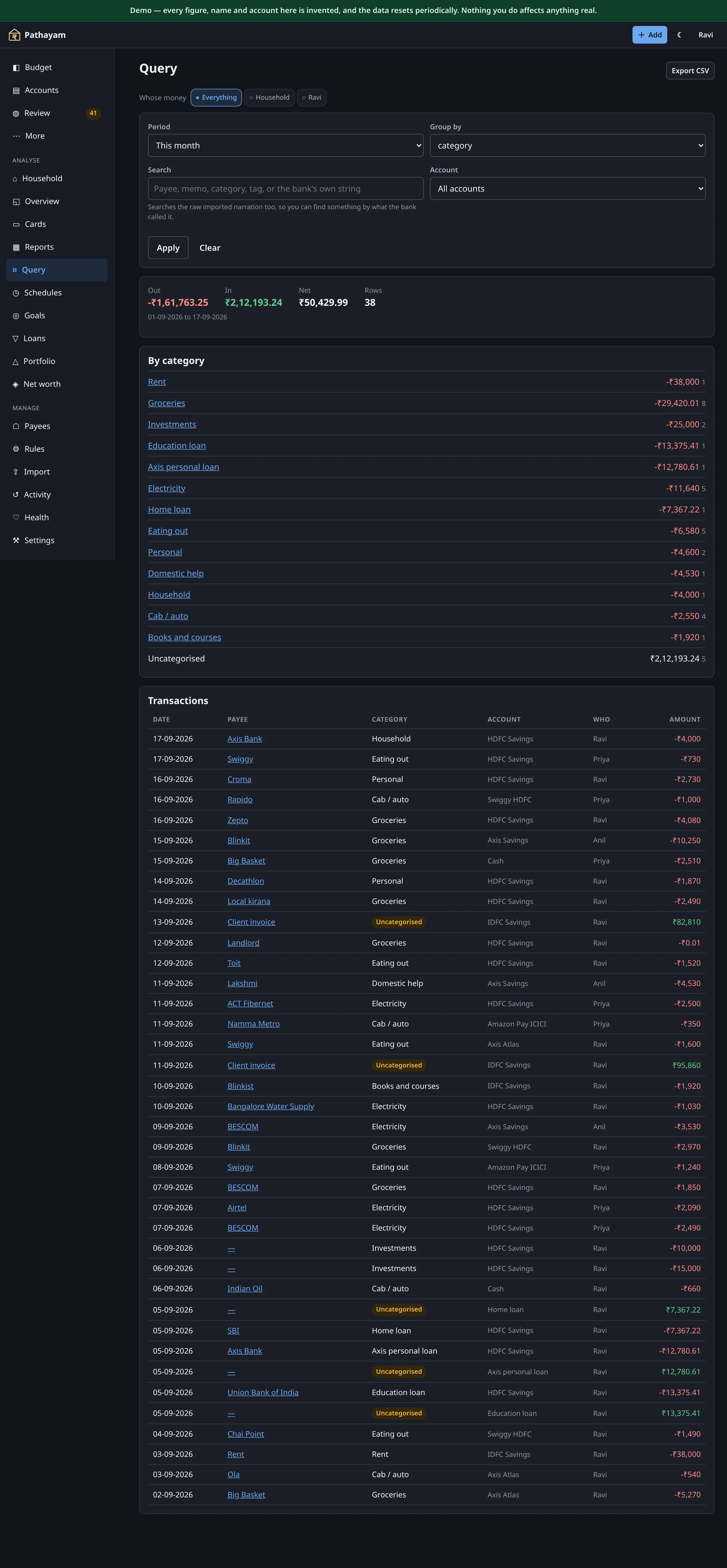Image resolution: width=727 pixels, height=1568 pixels.
Task: Focus the Search input field
Action: point(286,189)
